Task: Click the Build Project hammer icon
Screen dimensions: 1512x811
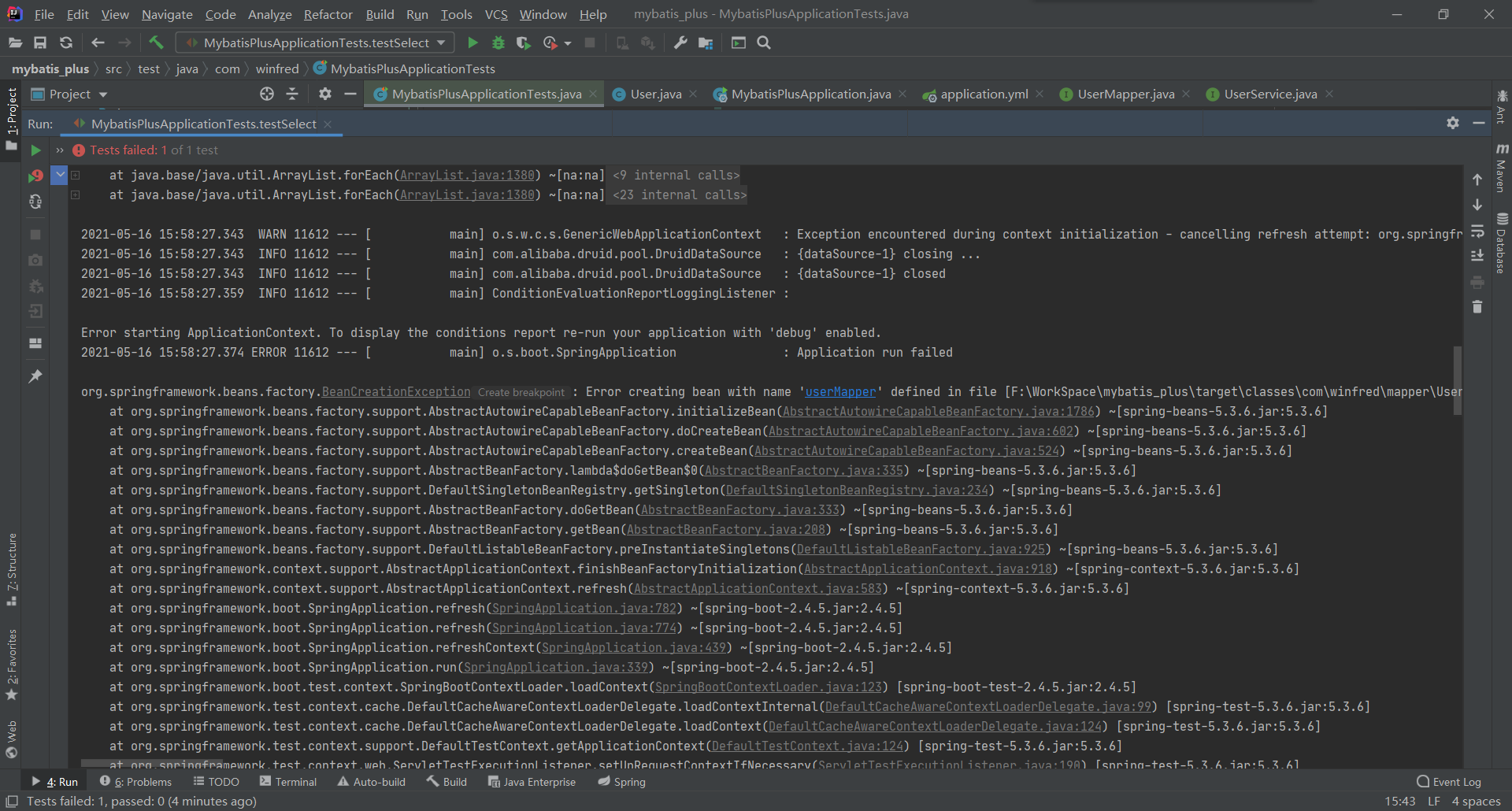Action: tap(156, 43)
